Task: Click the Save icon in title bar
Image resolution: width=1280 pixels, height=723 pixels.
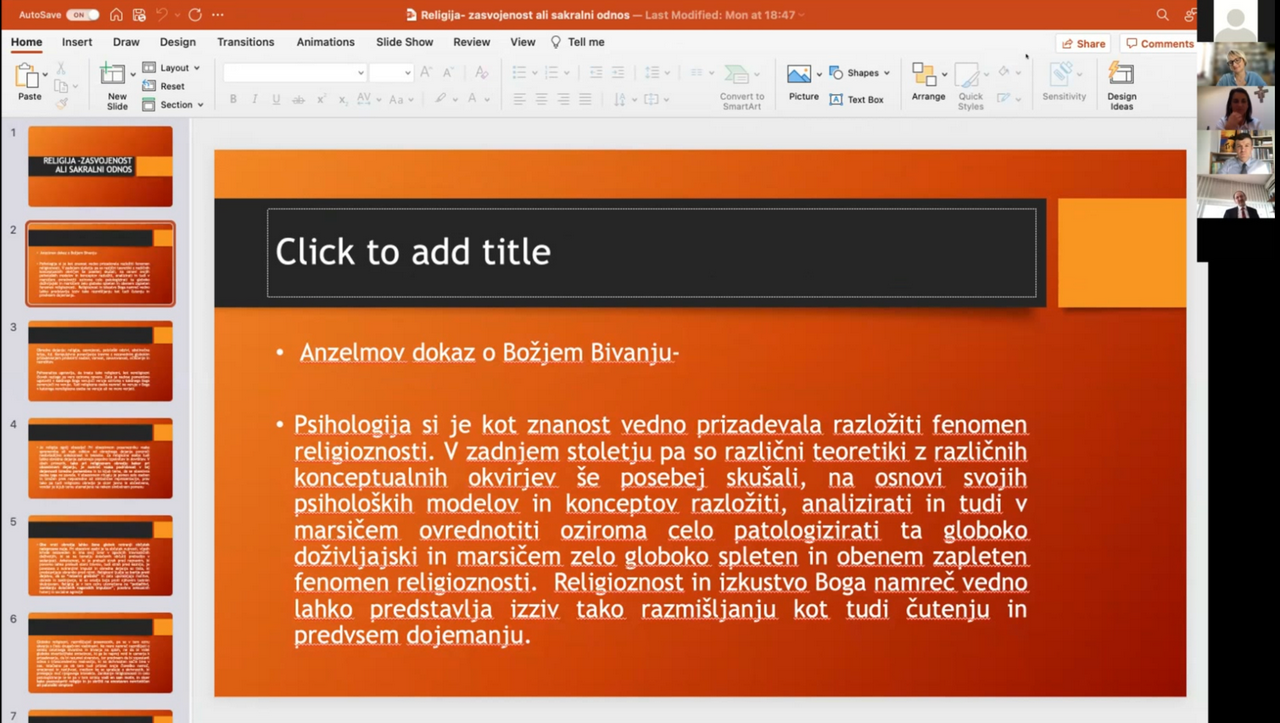Action: pyautogui.click(x=137, y=15)
